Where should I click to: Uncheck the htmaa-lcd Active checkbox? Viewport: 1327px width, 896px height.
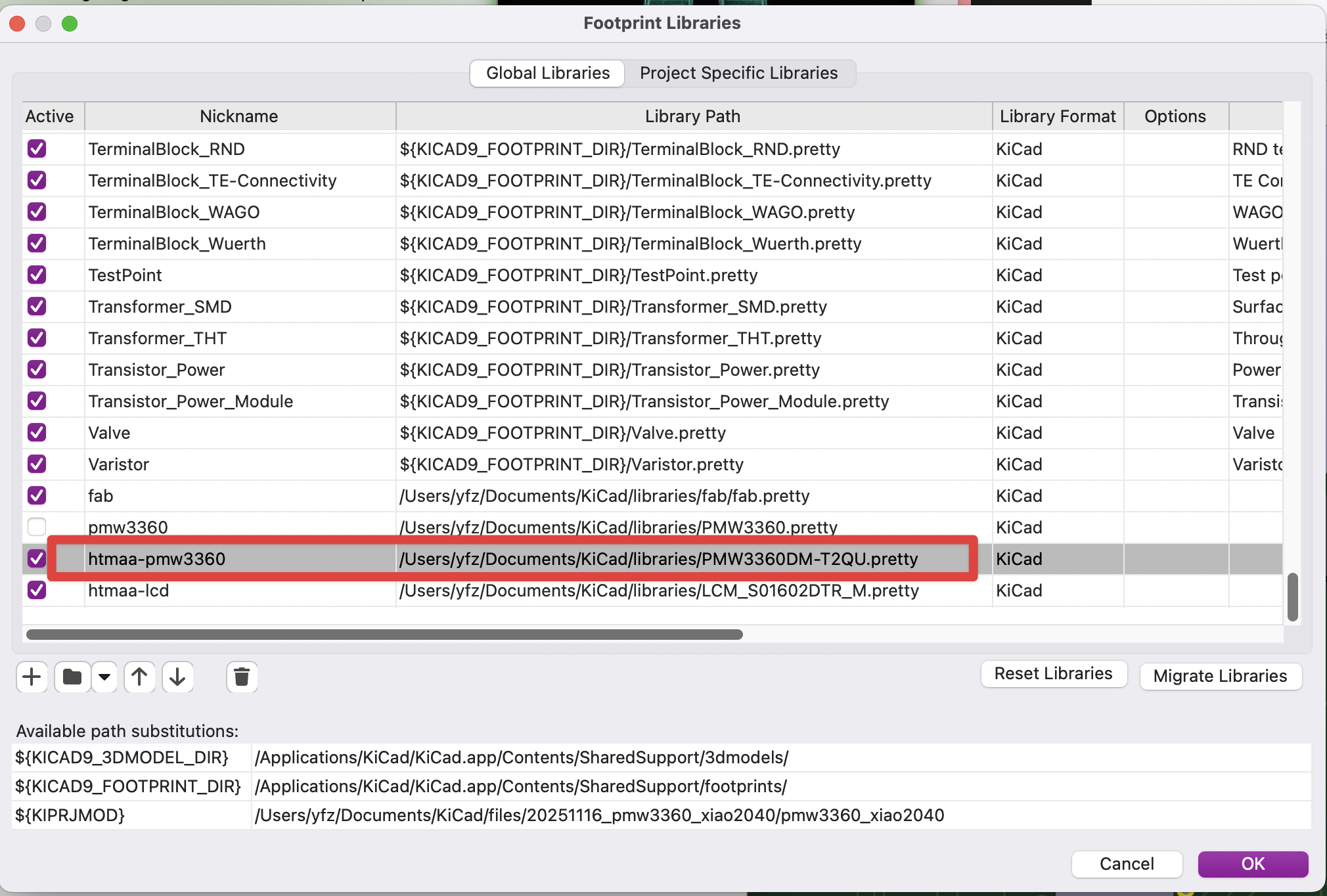(x=37, y=590)
